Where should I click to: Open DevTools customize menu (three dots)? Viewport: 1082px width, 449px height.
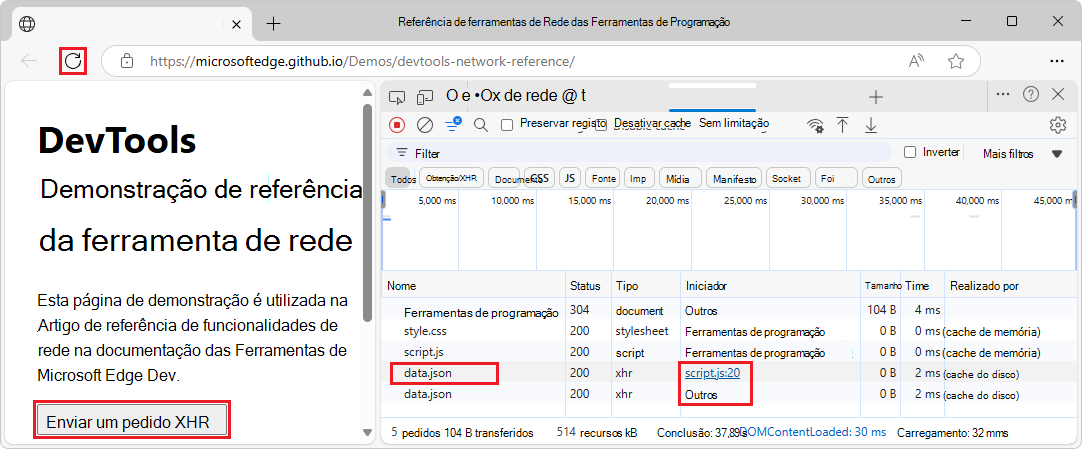(x=1003, y=94)
